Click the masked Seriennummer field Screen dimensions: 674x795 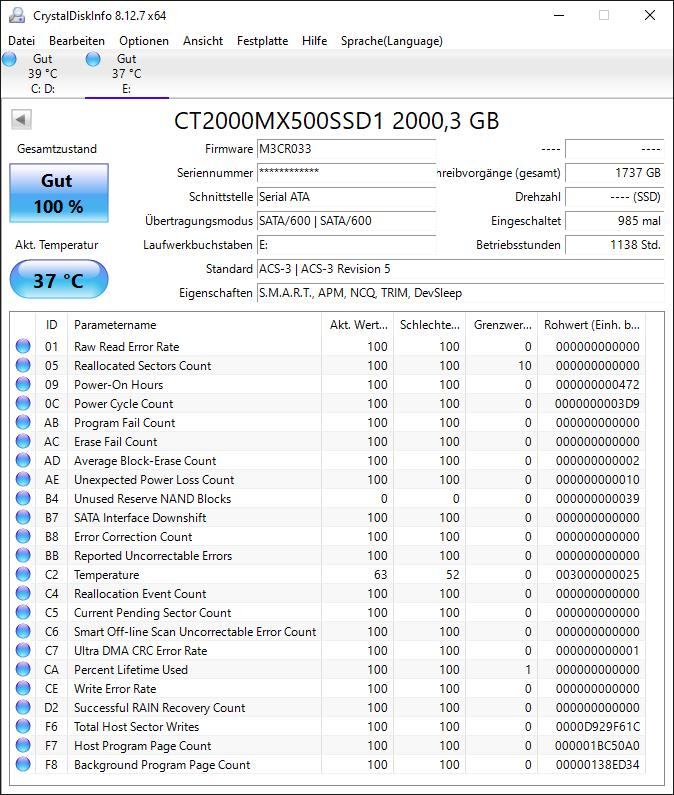coord(346,173)
